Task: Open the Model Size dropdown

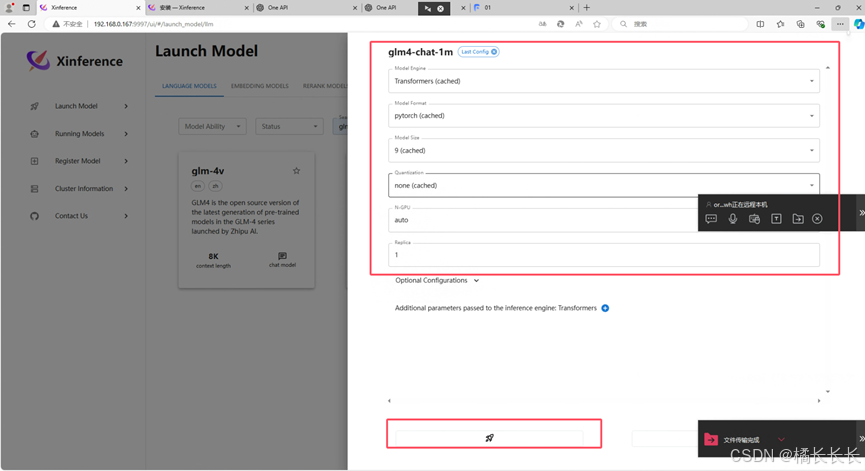Action: point(604,151)
